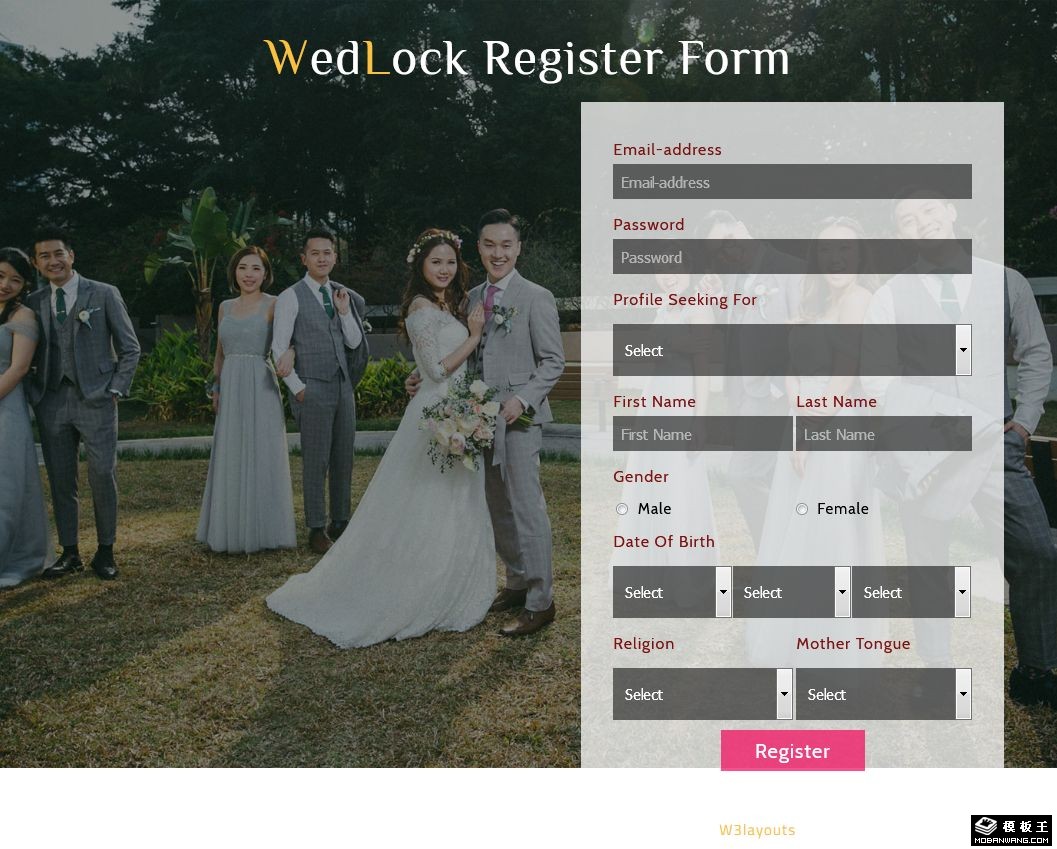Focus the Password input field
This screenshot has height=849, width=1057.
tap(792, 256)
